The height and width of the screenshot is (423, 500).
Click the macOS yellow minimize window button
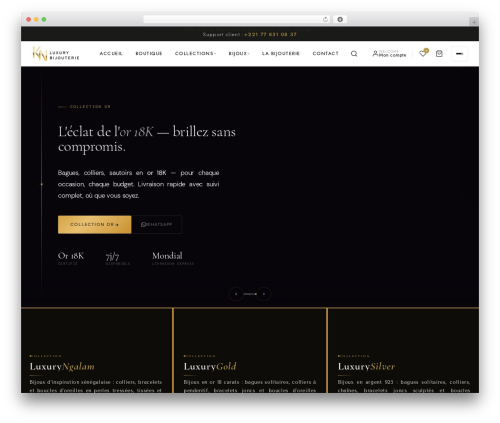pyautogui.click(x=36, y=20)
